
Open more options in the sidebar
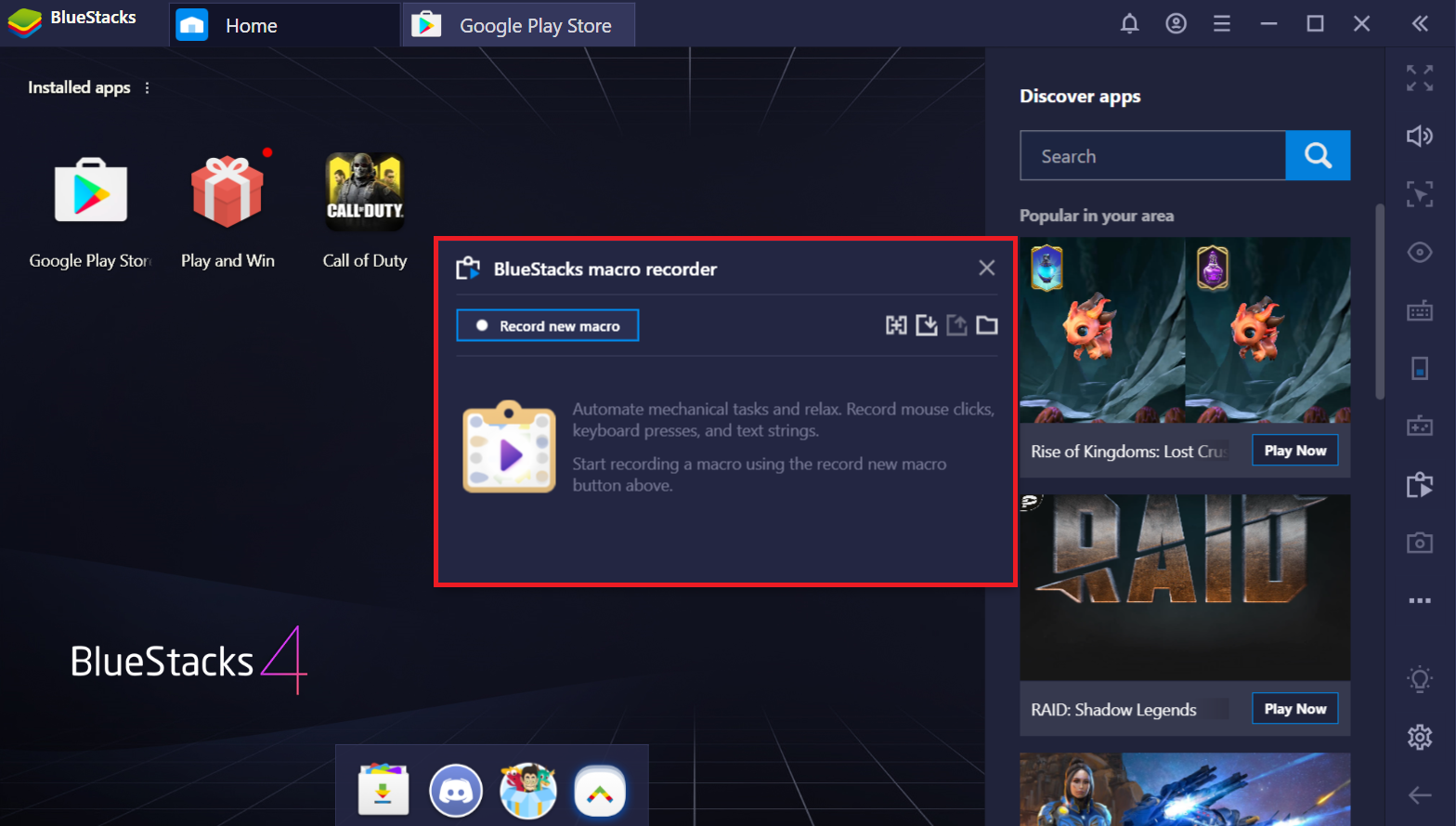(x=1420, y=600)
